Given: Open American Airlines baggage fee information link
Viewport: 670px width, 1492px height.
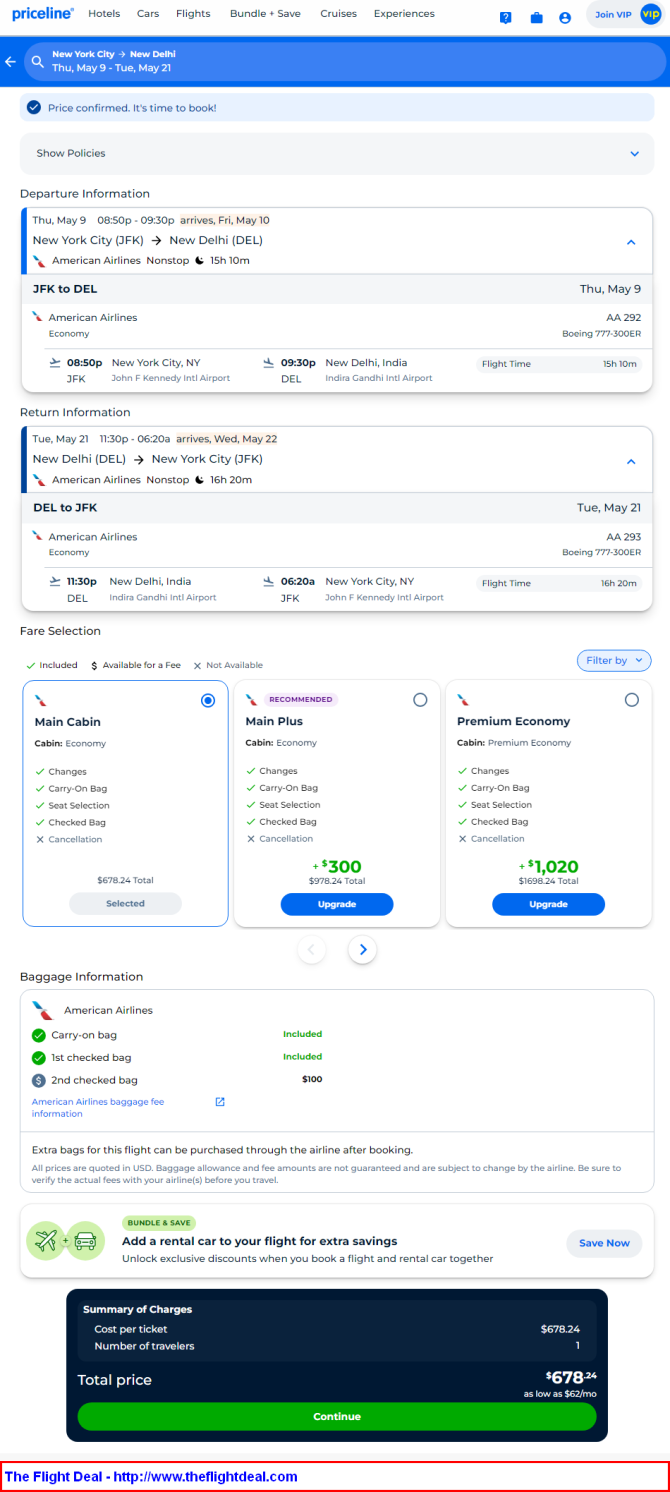Looking at the screenshot, I should click(98, 1107).
